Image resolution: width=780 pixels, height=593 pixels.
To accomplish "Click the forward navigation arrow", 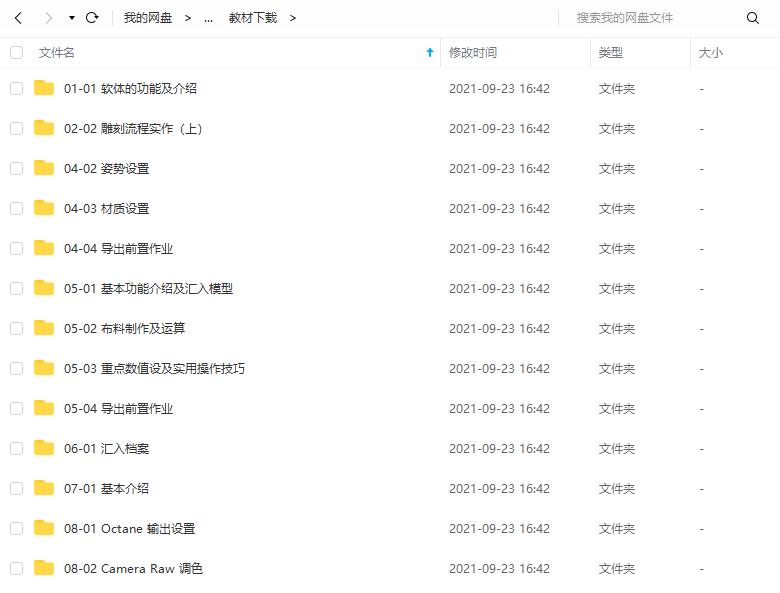I will (48, 18).
